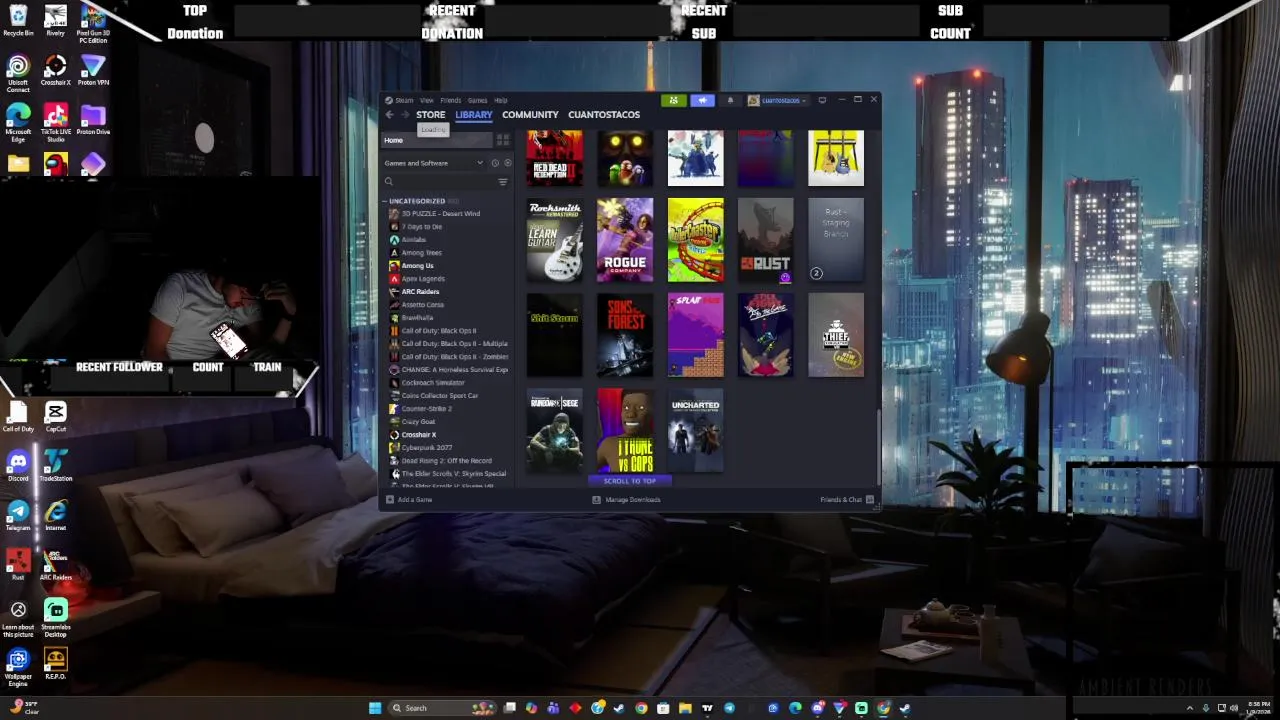Expand the Games and Software filter dropdown

(x=433, y=163)
